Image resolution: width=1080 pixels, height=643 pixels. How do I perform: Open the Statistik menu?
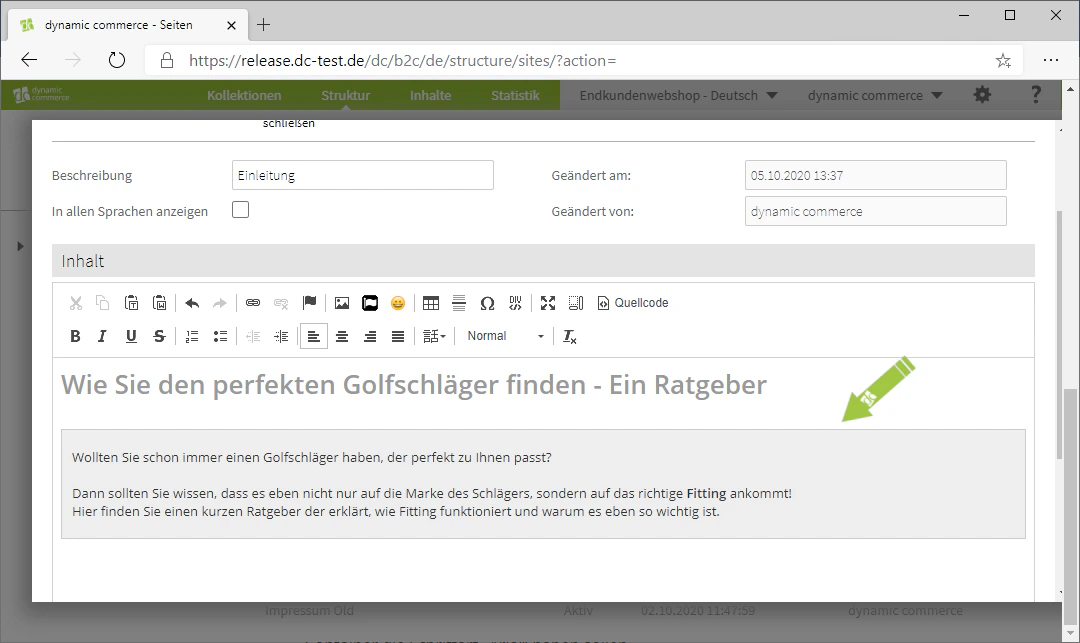(x=515, y=95)
